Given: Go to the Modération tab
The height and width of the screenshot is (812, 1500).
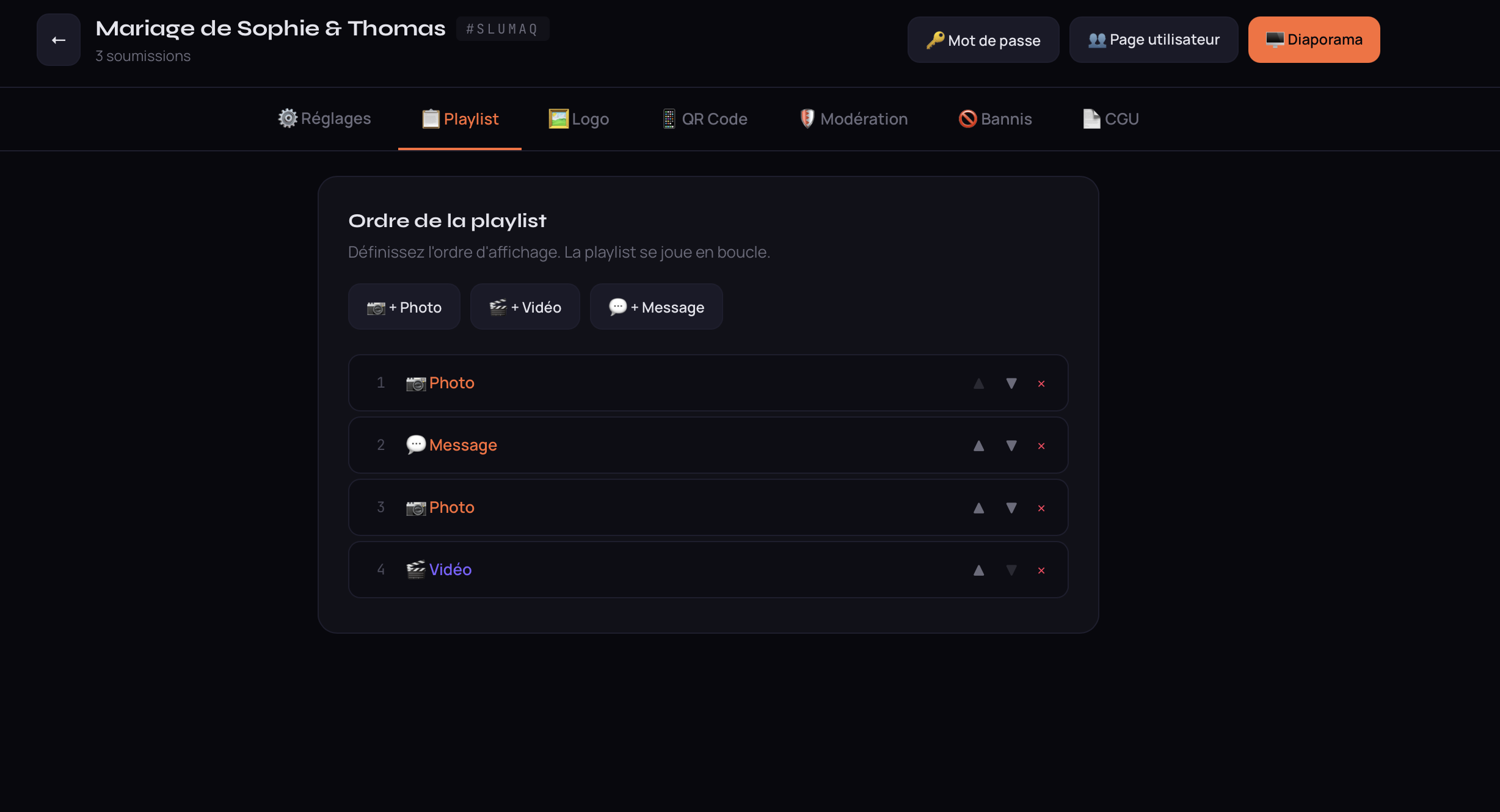Looking at the screenshot, I should click(x=853, y=118).
